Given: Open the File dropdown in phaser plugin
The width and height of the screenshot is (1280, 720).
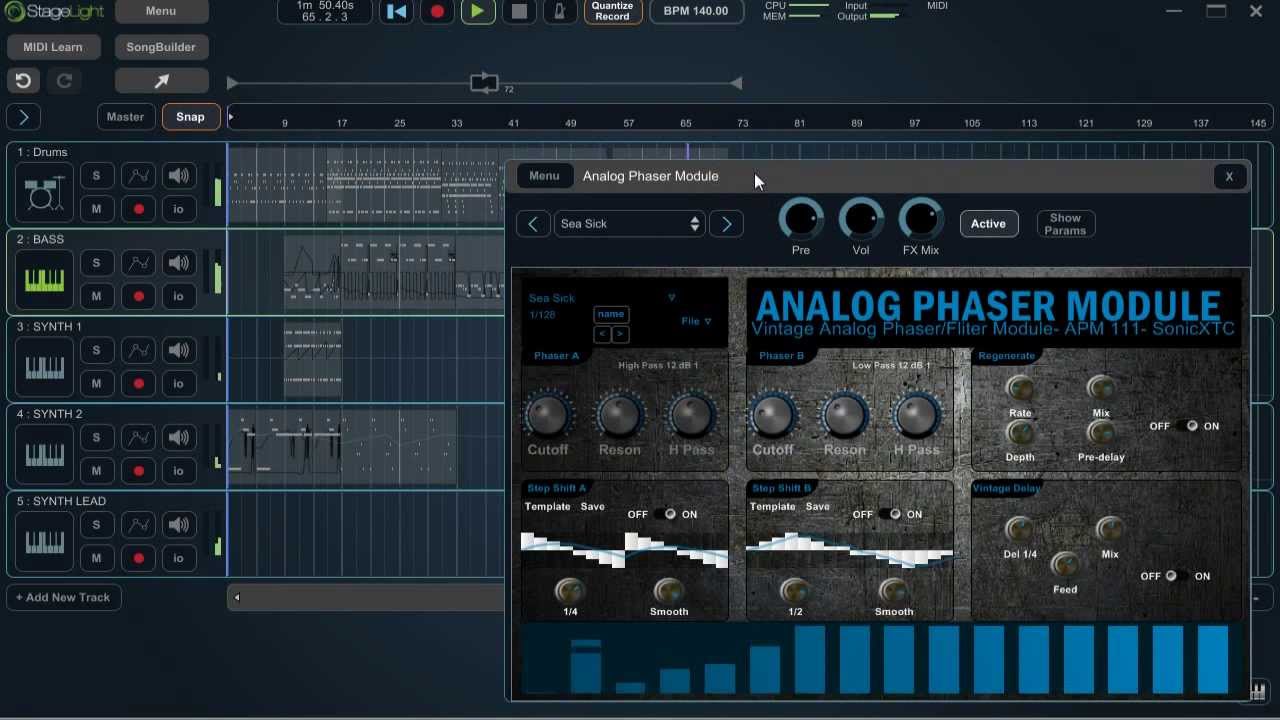Looking at the screenshot, I should [696, 321].
